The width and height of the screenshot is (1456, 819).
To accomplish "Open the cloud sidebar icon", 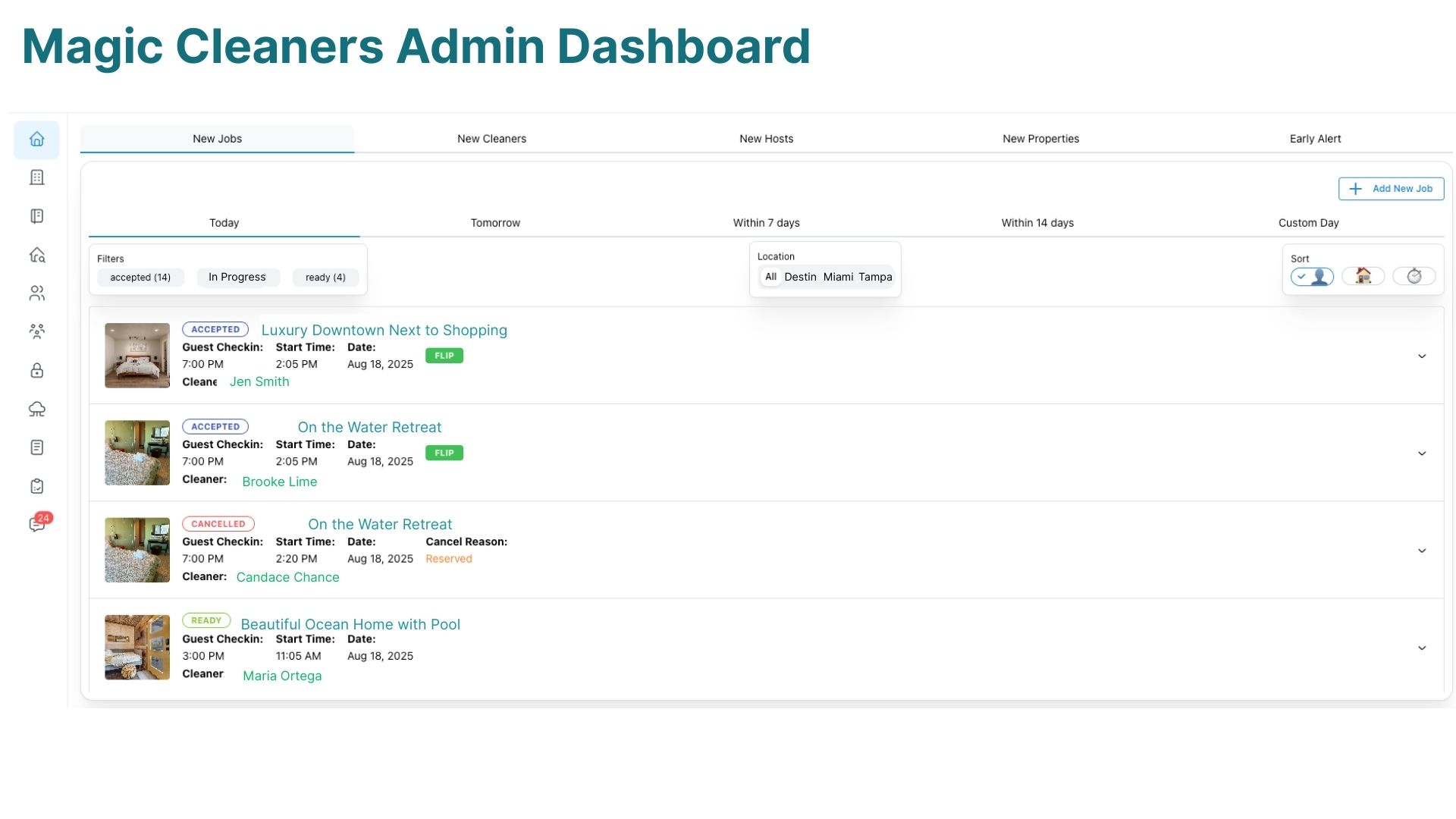I will click(36, 409).
